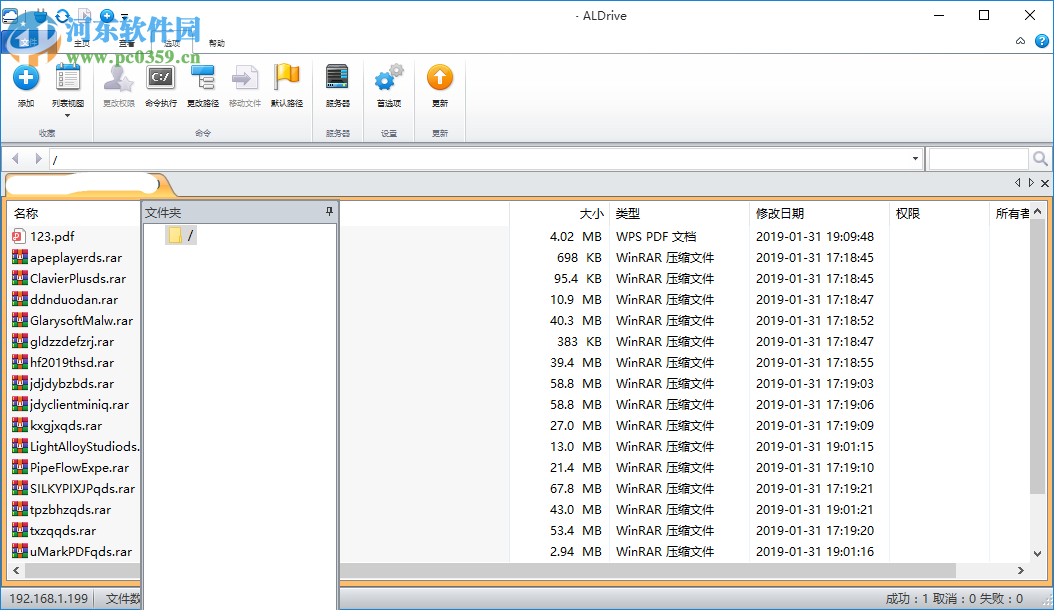Click the search magnifier button
Image resolution: width=1054 pixels, height=610 pixels.
point(1041,158)
